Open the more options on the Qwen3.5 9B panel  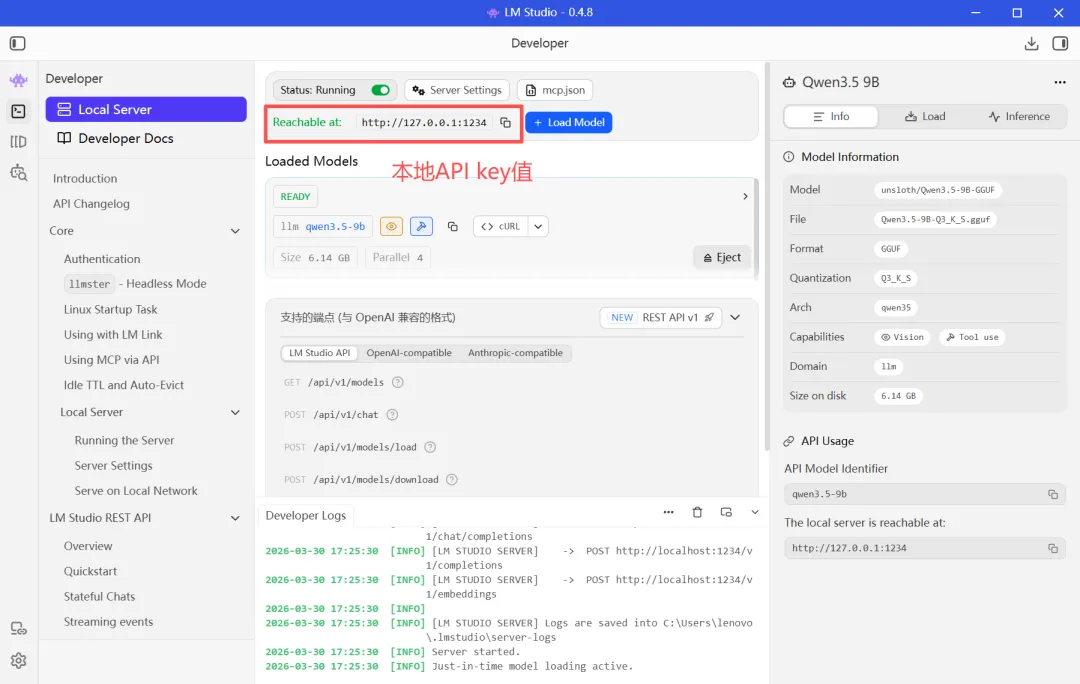tap(1059, 83)
